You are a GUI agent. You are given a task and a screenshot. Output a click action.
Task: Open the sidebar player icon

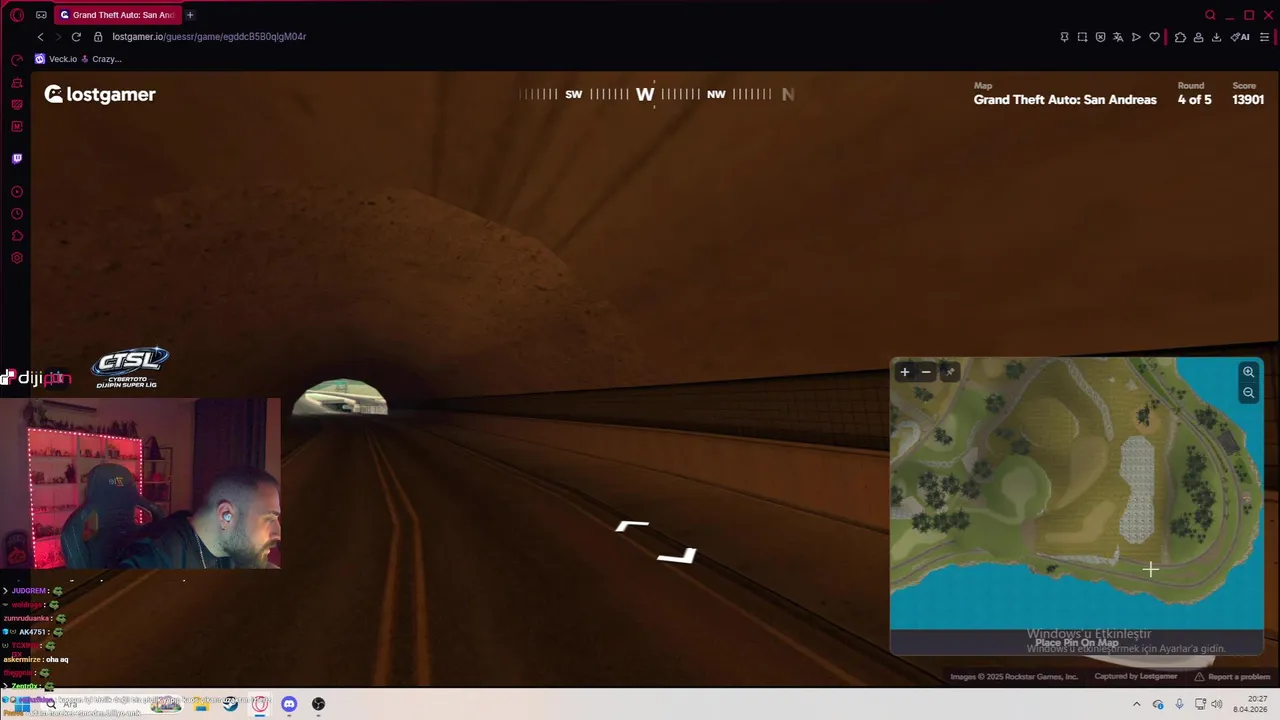coord(17,191)
